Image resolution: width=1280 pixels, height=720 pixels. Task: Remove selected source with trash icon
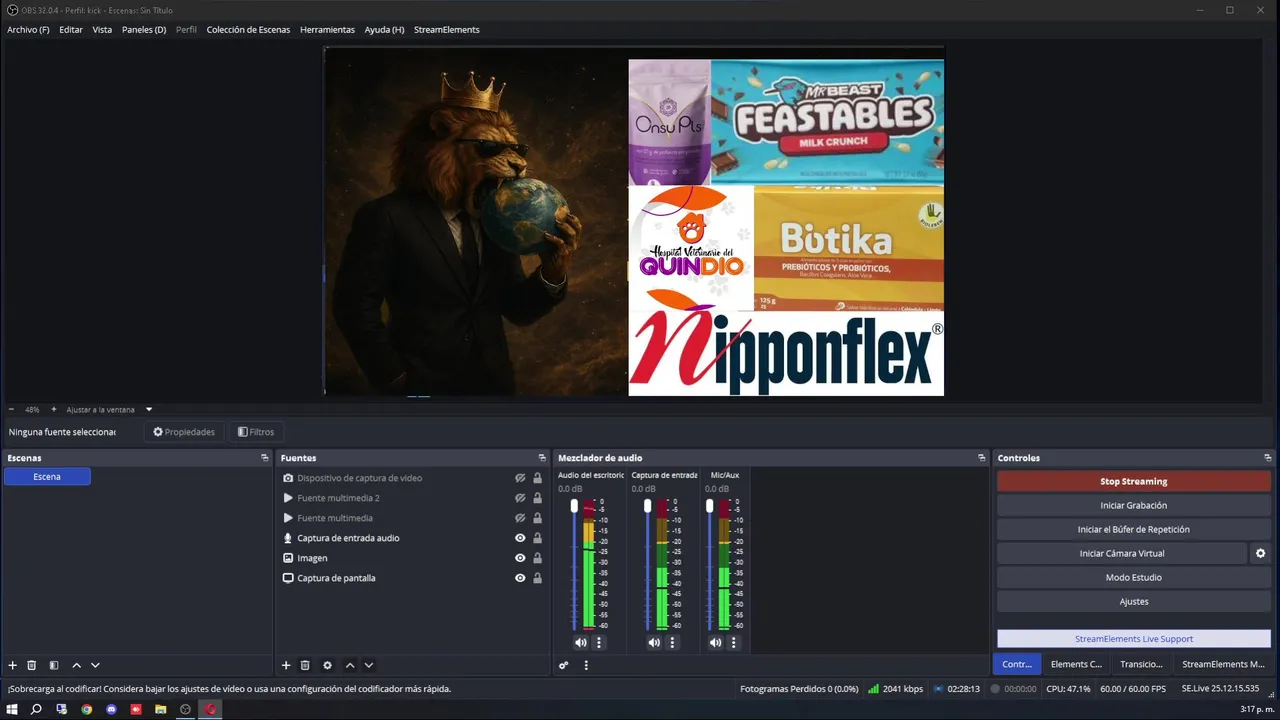[x=305, y=665]
